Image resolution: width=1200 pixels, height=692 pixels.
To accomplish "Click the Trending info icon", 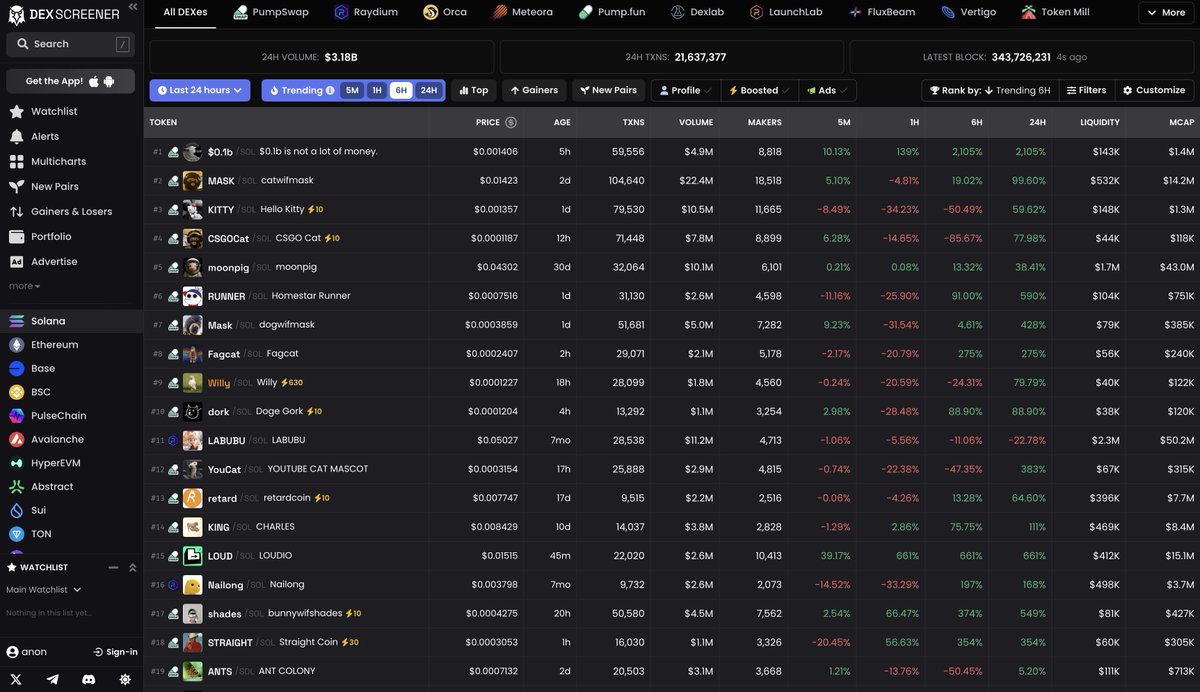I will pyautogui.click(x=330, y=90).
